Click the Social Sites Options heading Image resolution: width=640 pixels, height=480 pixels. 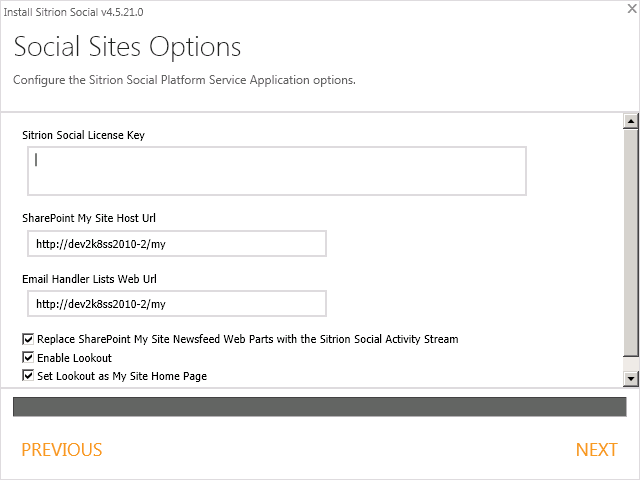pyautogui.click(x=127, y=47)
